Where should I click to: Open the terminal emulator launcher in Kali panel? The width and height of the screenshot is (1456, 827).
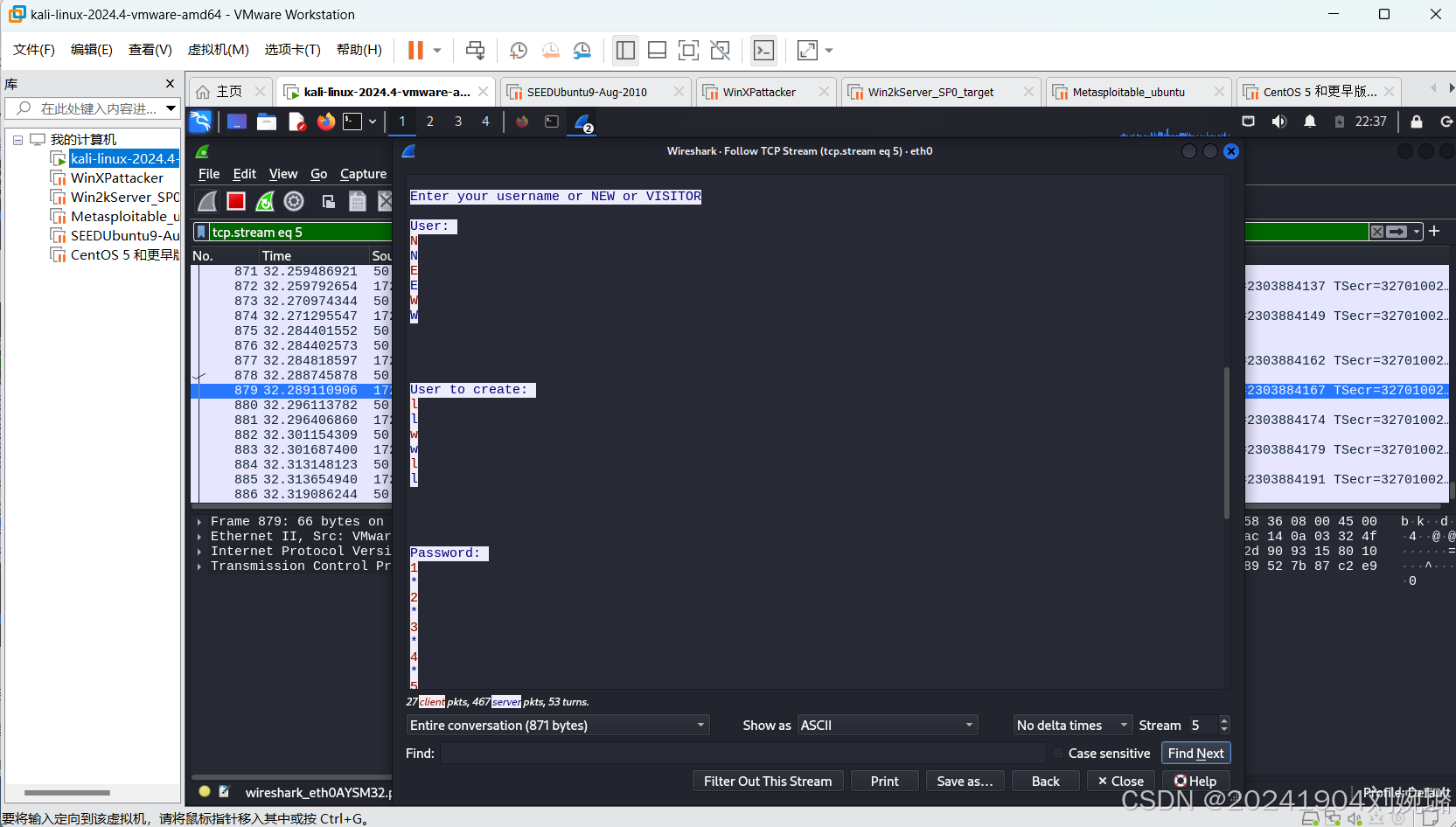point(352,122)
